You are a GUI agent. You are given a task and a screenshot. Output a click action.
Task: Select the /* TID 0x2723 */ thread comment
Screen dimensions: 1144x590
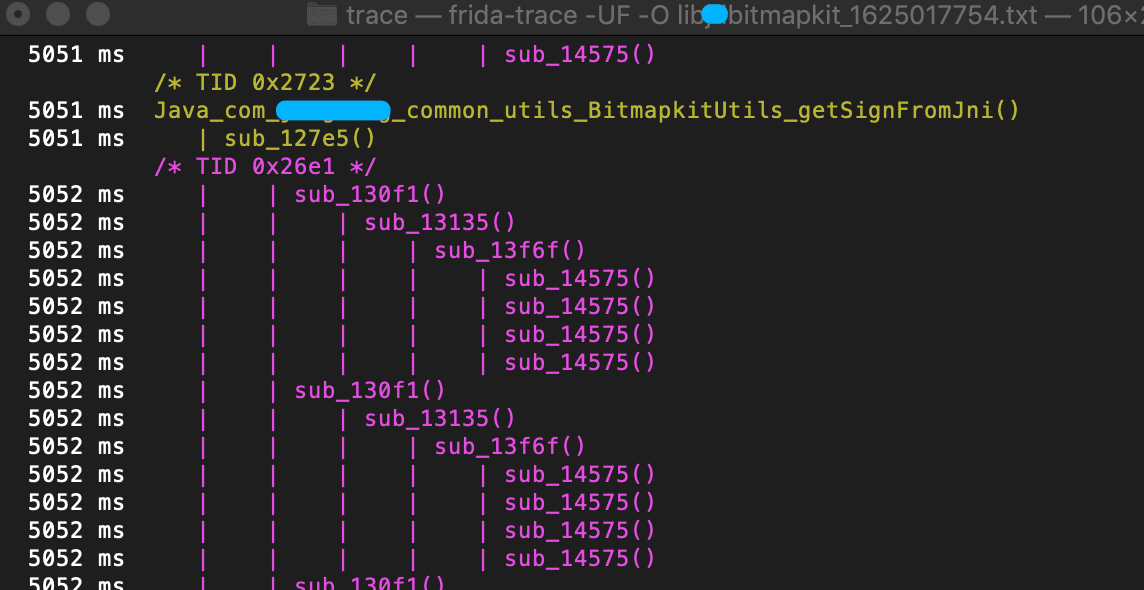click(265, 82)
